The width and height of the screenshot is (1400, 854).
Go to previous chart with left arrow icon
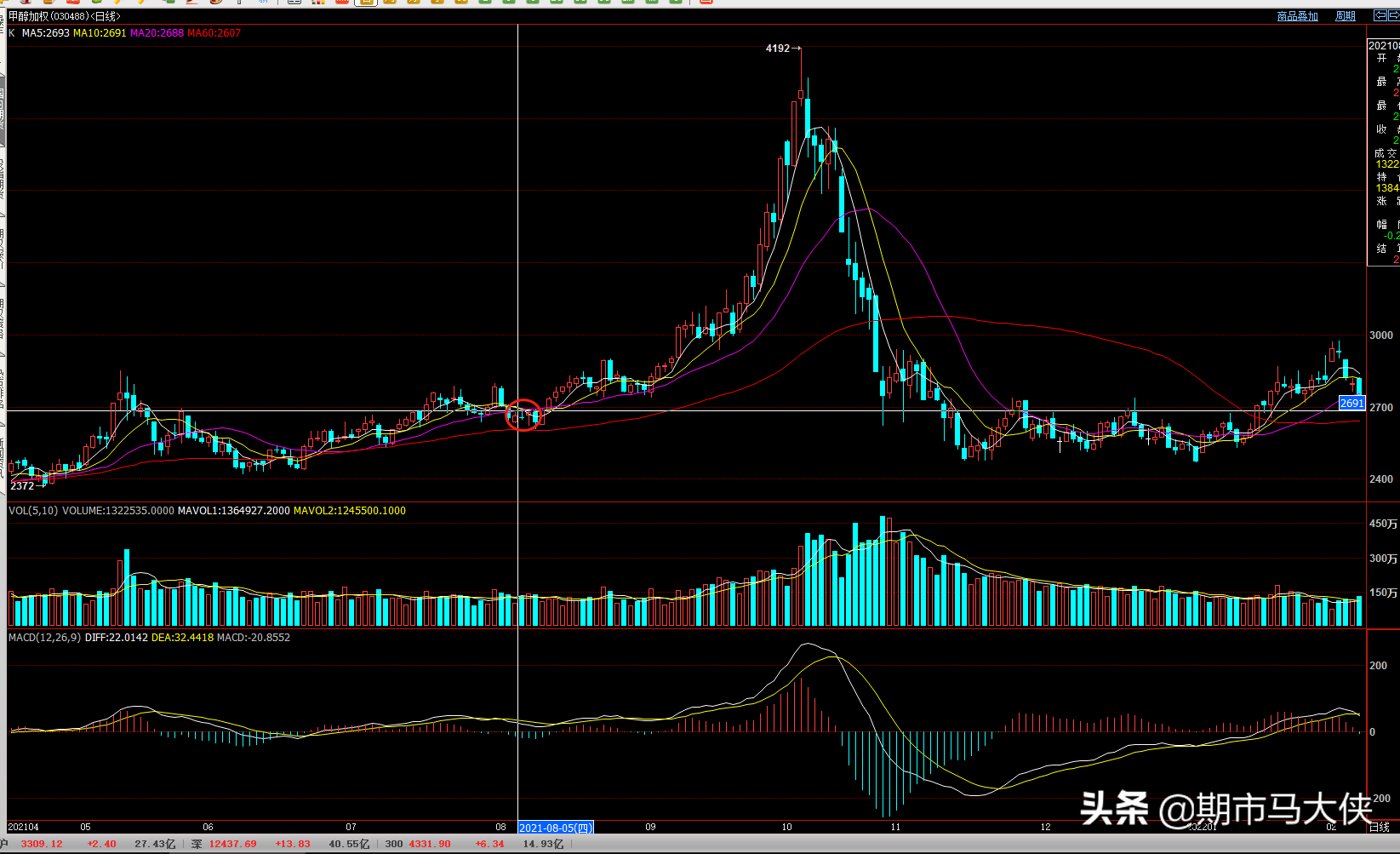click(1380, 16)
